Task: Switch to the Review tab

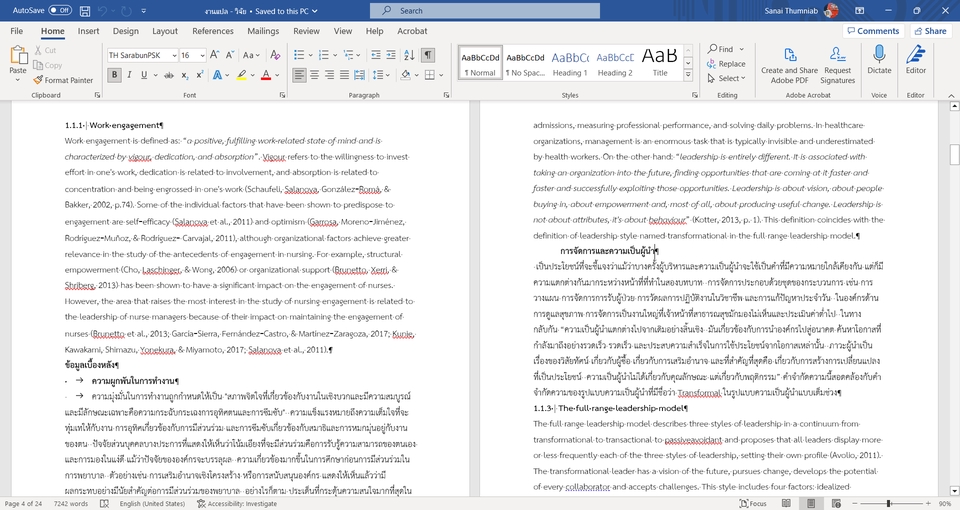Action: [306, 31]
